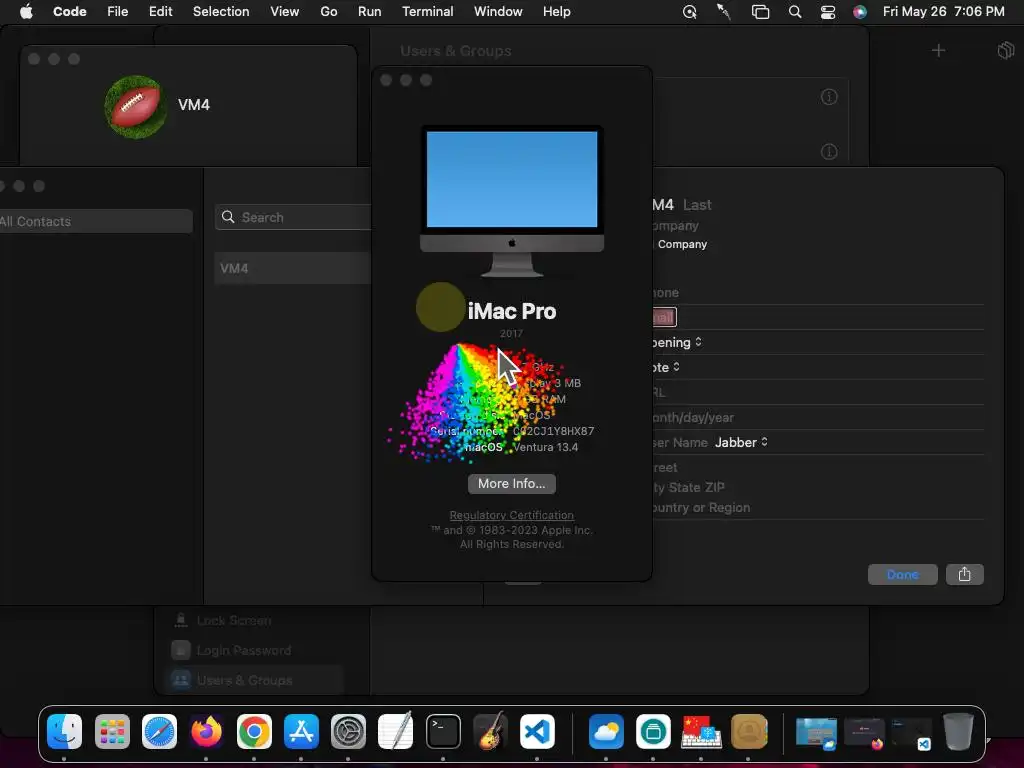Open the Regulatory Certification link
The height and width of the screenshot is (768, 1024).
click(x=511, y=515)
